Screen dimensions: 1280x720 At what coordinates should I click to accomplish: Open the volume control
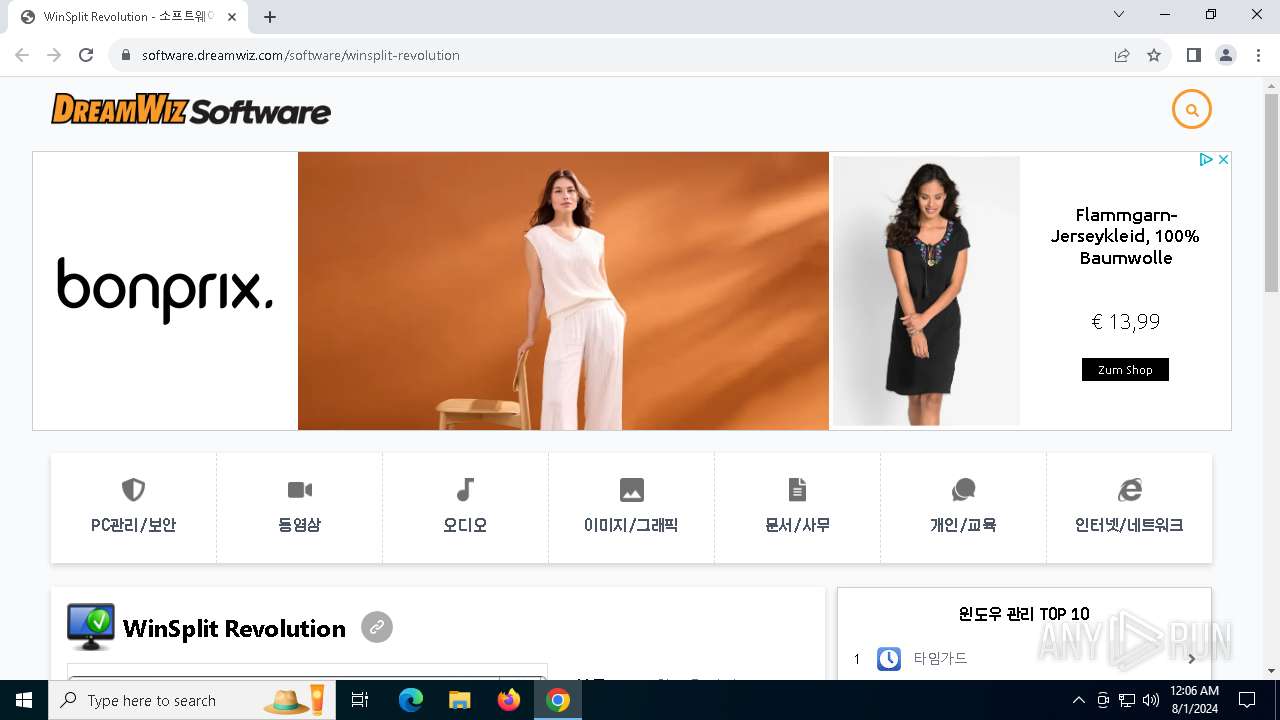[x=1151, y=700]
